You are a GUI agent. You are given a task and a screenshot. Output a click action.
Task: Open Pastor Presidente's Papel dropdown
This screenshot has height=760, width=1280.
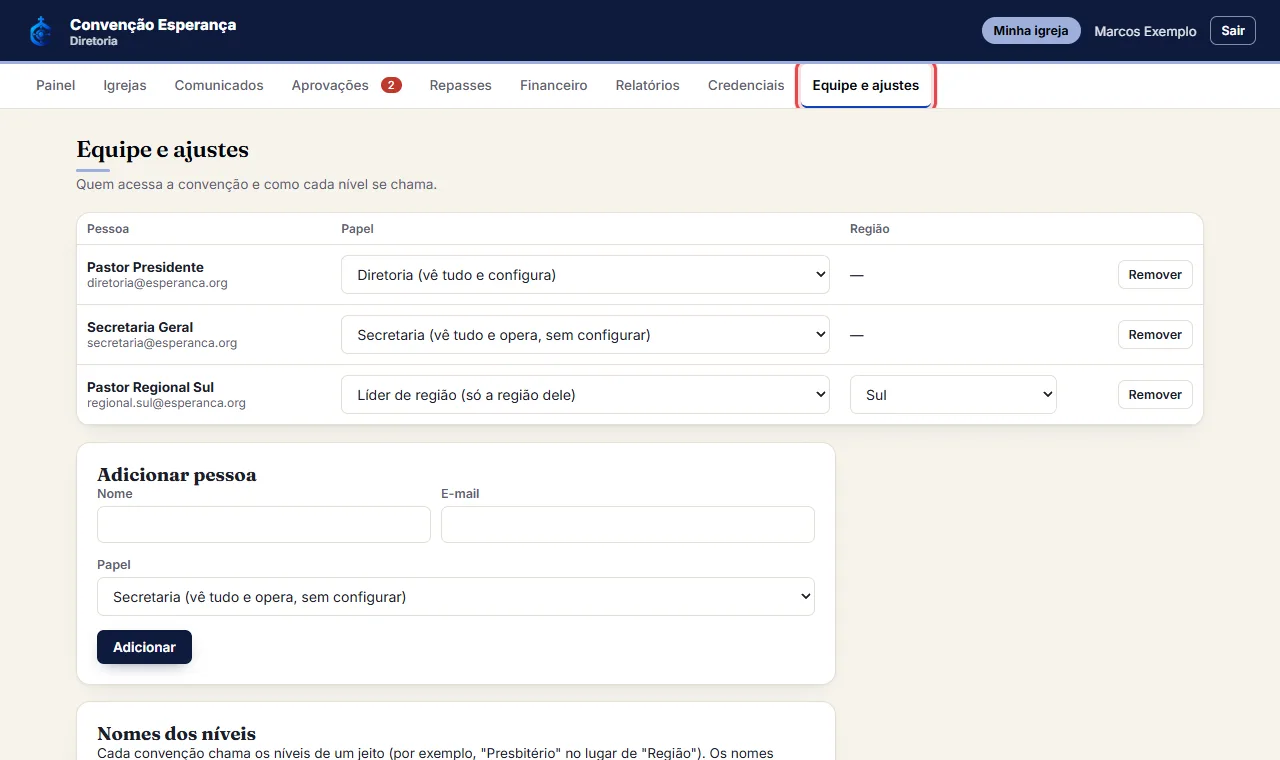585,274
